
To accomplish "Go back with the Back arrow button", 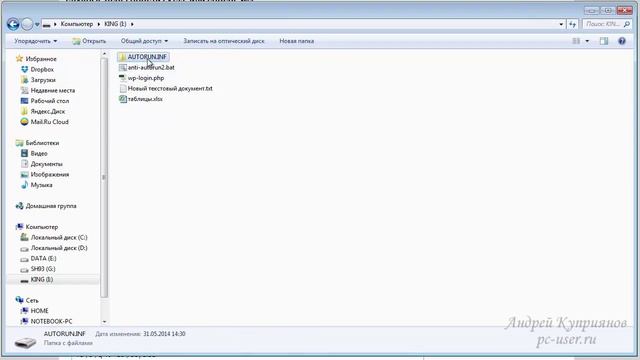I will click(x=13, y=24).
